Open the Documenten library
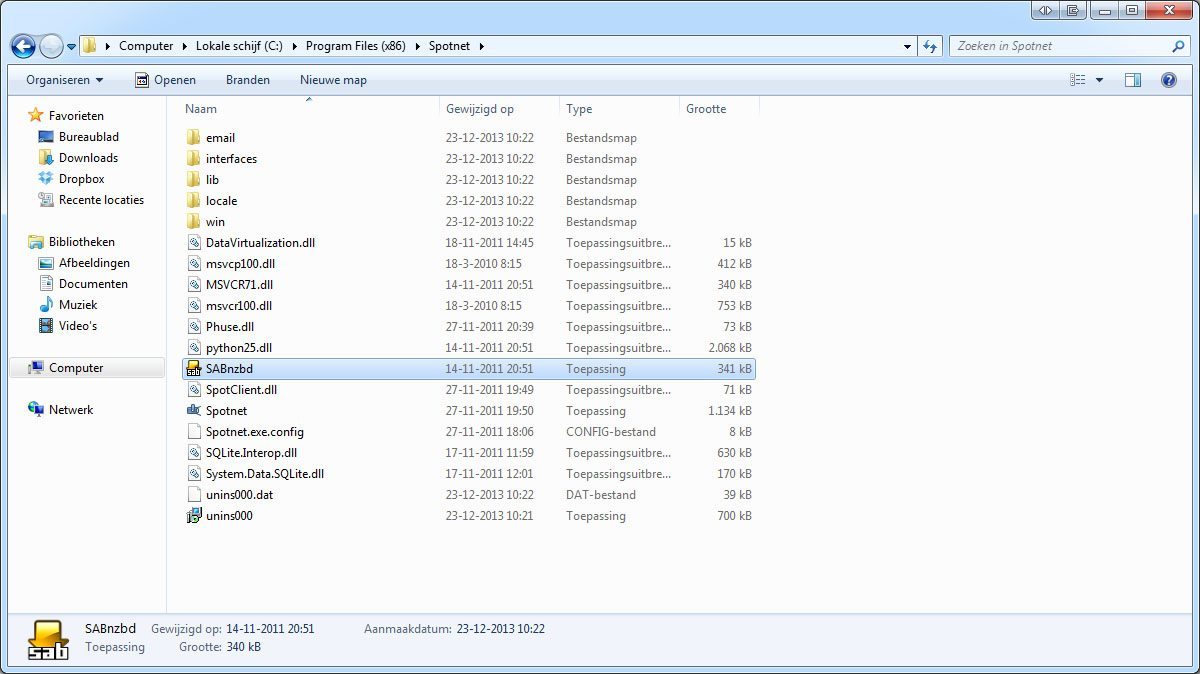 93,284
